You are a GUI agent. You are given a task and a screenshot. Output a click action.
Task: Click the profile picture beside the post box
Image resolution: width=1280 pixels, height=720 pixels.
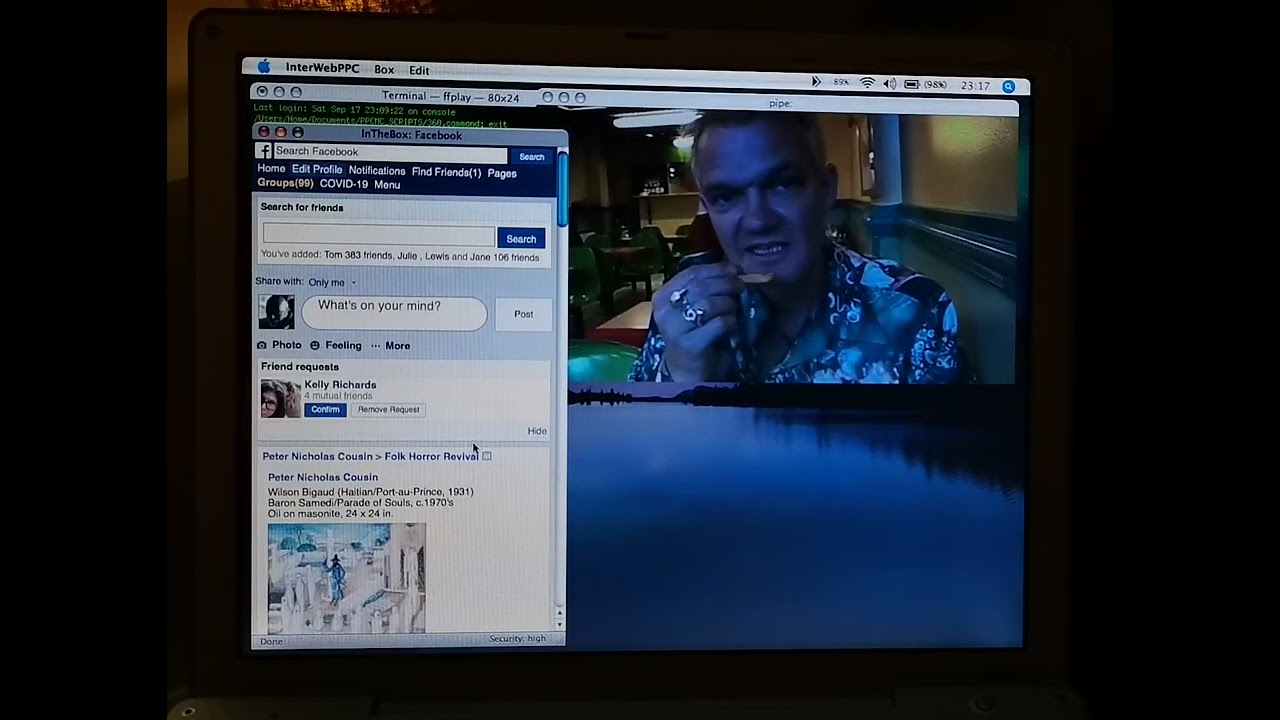(277, 311)
